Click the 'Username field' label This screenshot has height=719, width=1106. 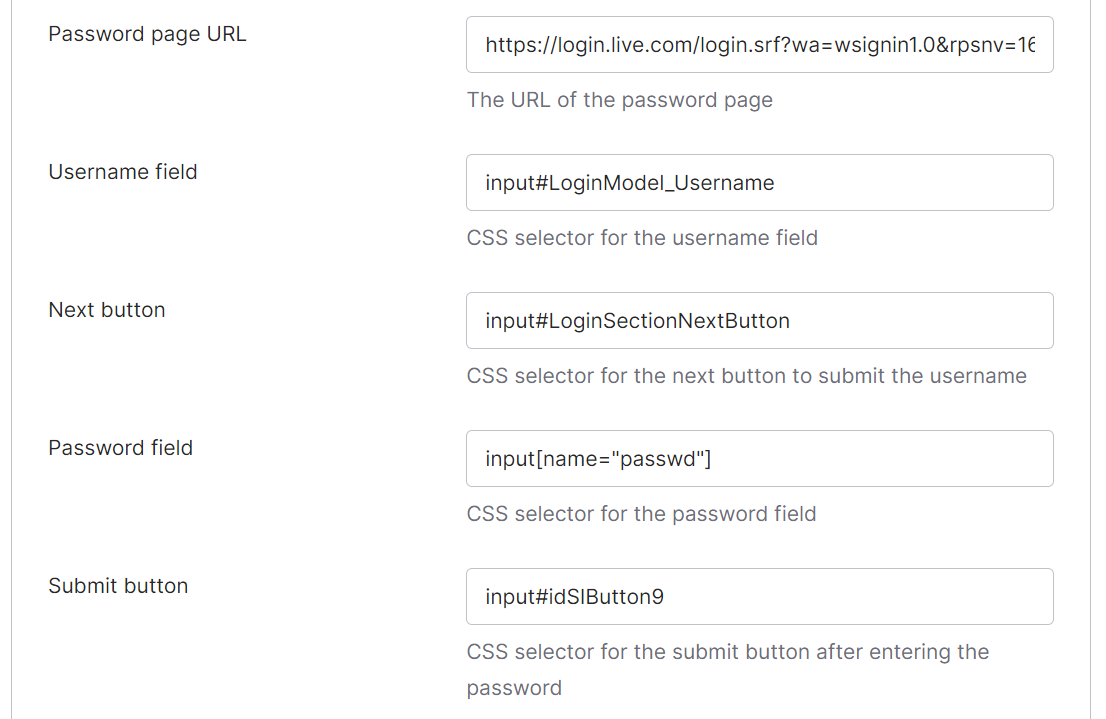pos(123,172)
